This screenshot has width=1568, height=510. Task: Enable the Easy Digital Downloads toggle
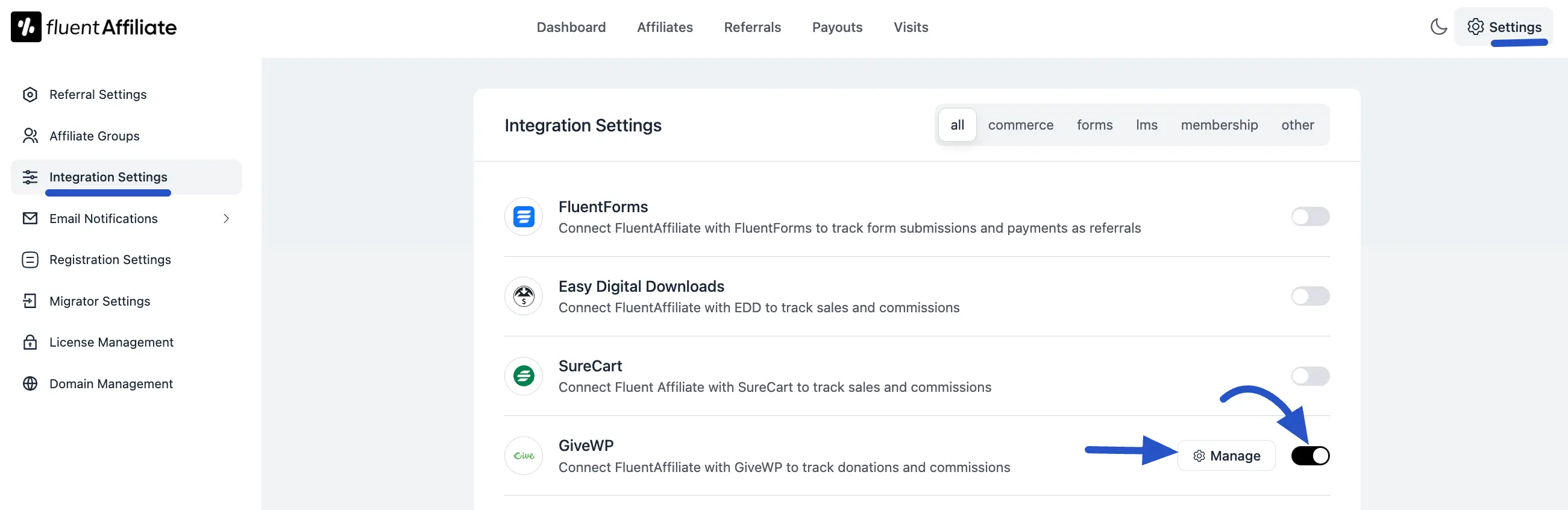[x=1310, y=297]
